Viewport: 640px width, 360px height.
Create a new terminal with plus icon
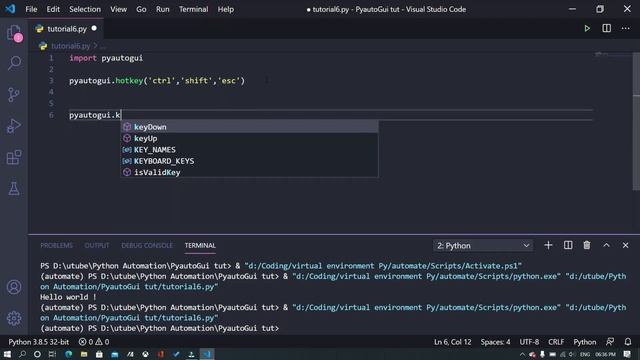[548, 245]
